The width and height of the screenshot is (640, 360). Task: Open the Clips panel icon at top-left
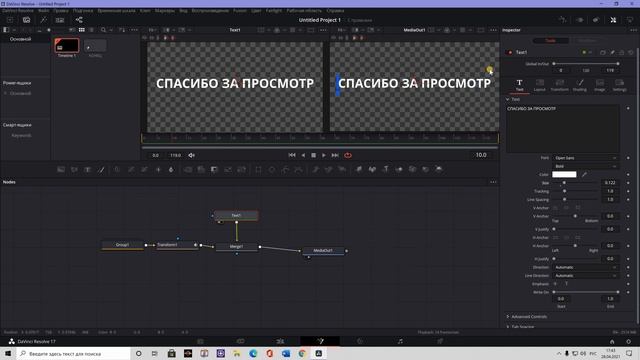click(x=60, y=20)
